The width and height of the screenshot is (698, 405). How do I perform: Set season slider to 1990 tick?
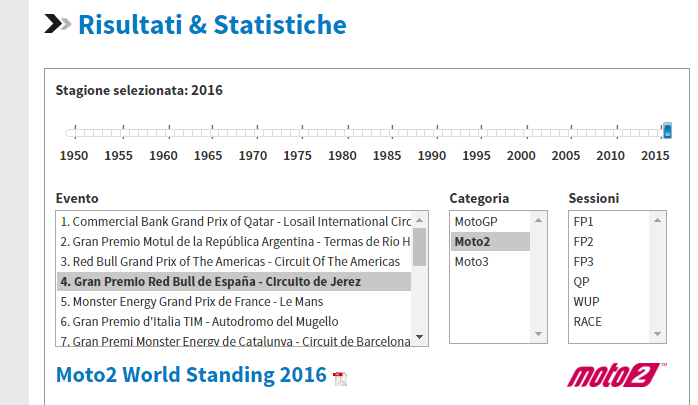point(437,132)
